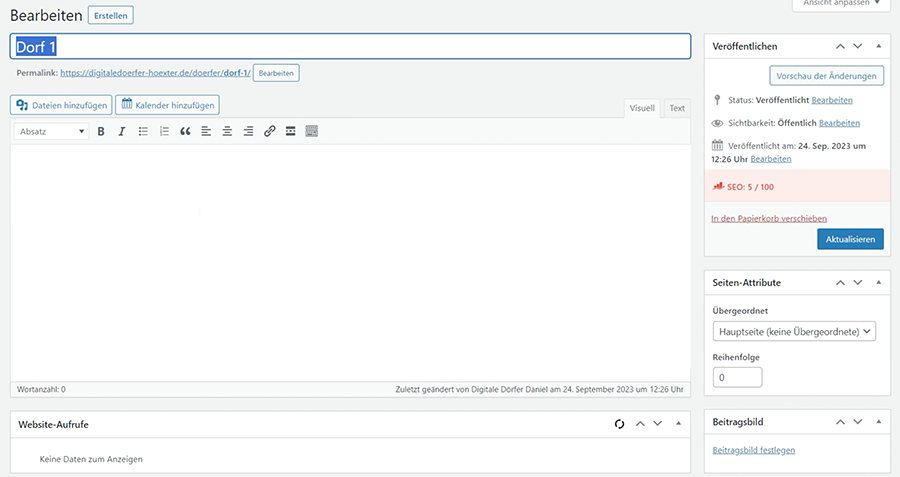Refresh the Website-Aufrufe panel
Screen dimensions: 900x477
(619, 424)
